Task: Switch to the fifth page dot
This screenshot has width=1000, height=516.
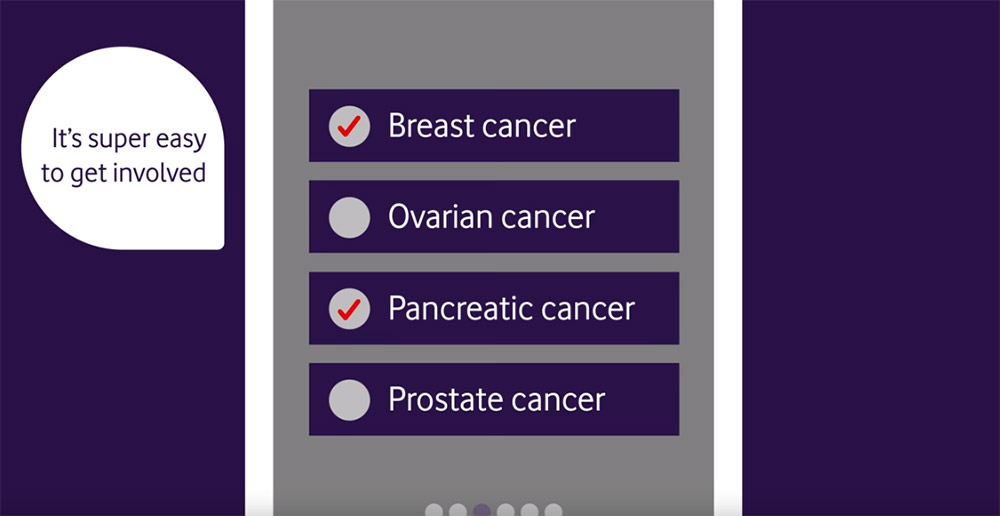Action: coord(530,511)
